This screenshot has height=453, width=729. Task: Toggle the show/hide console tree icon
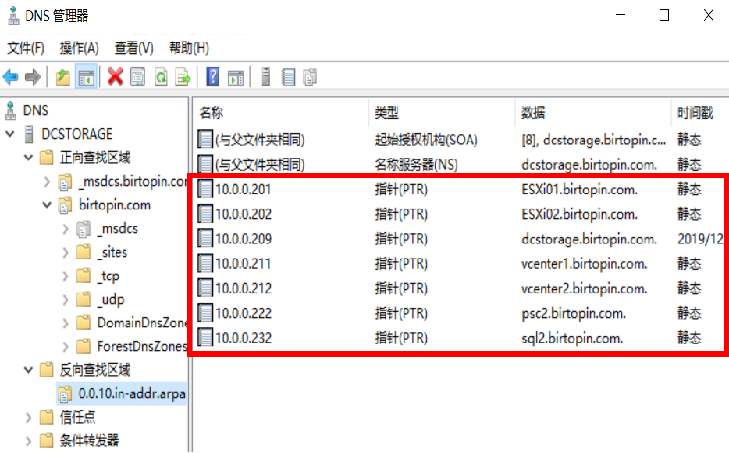click(x=86, y=77)
